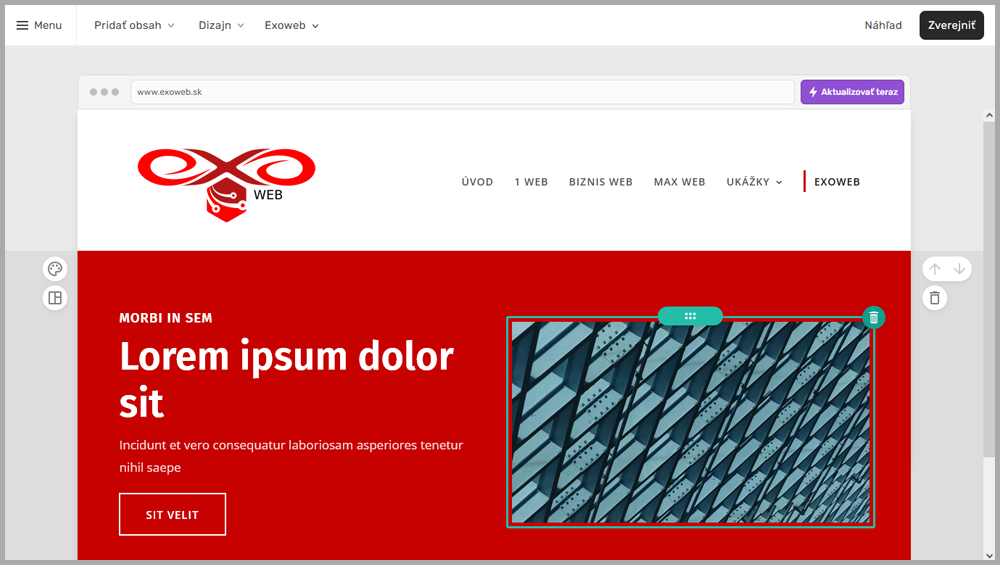Click the www.exoweb.sk address field
The height and width of the screenshot is (565, 1000).
pyautogui.click(x=462, y=92)
